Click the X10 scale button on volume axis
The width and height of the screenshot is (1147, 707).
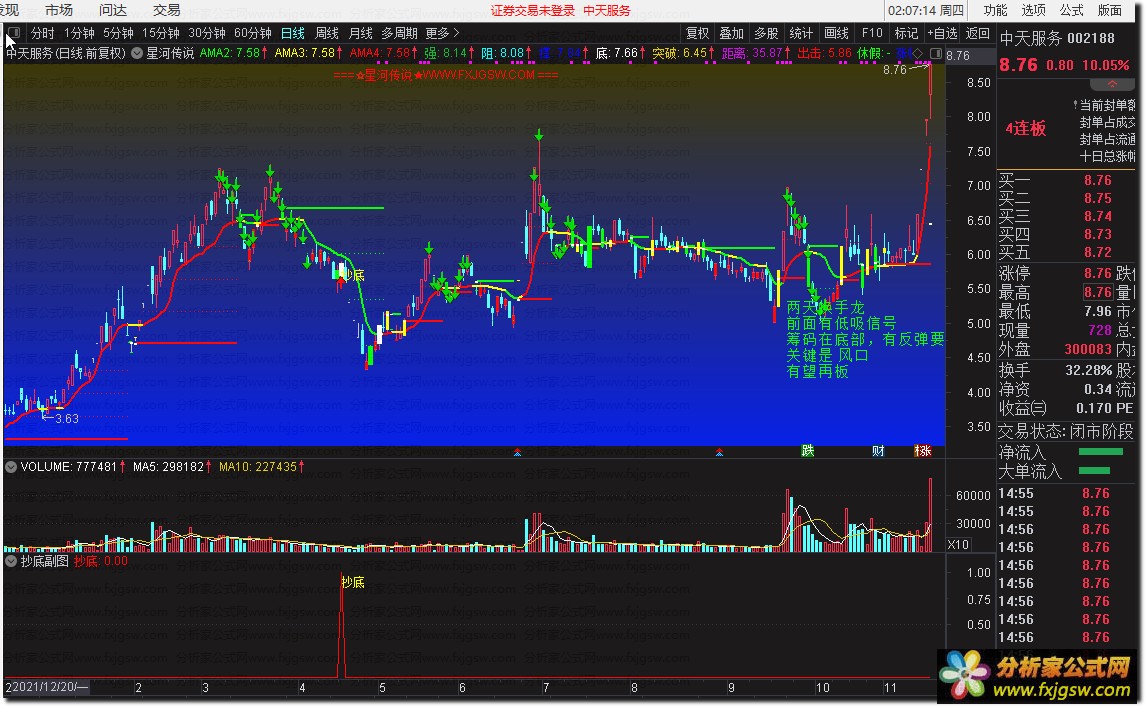(x=958, y=545)
